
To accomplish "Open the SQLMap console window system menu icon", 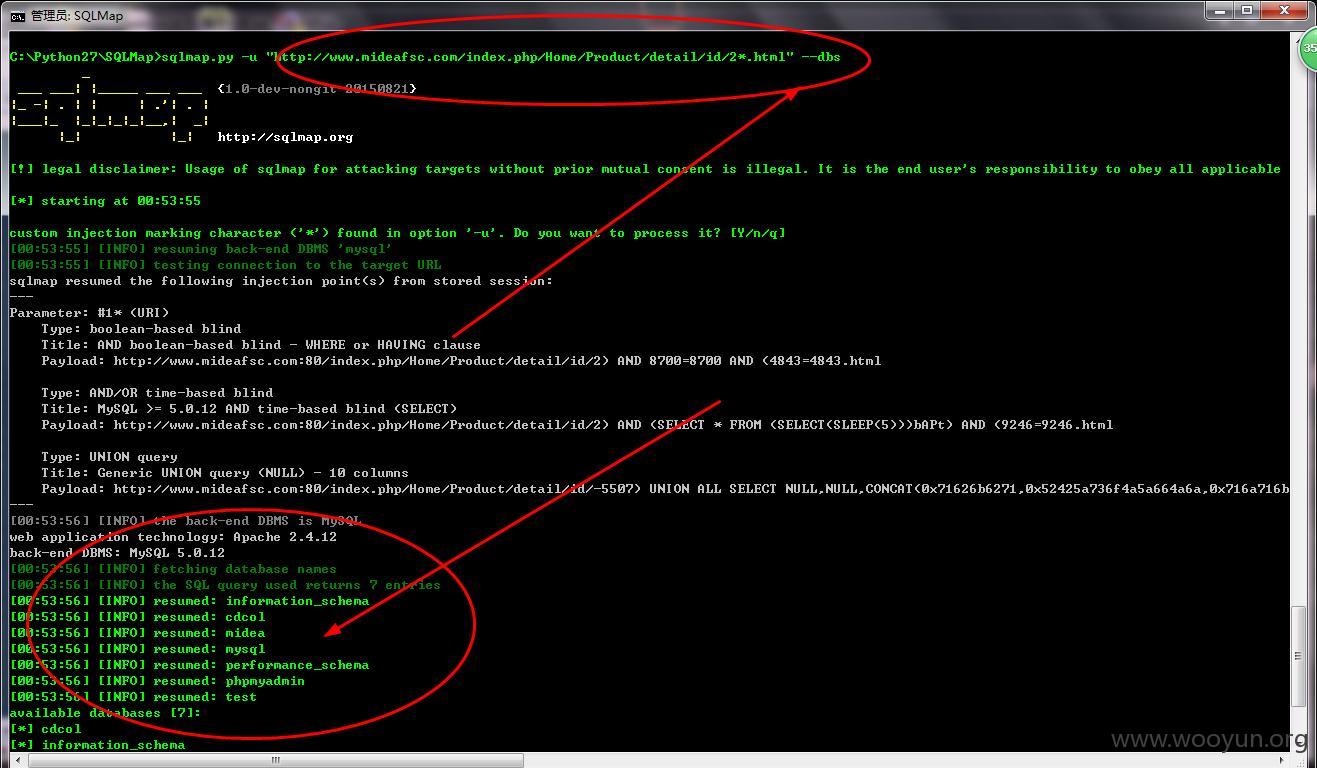I will 17,15.
